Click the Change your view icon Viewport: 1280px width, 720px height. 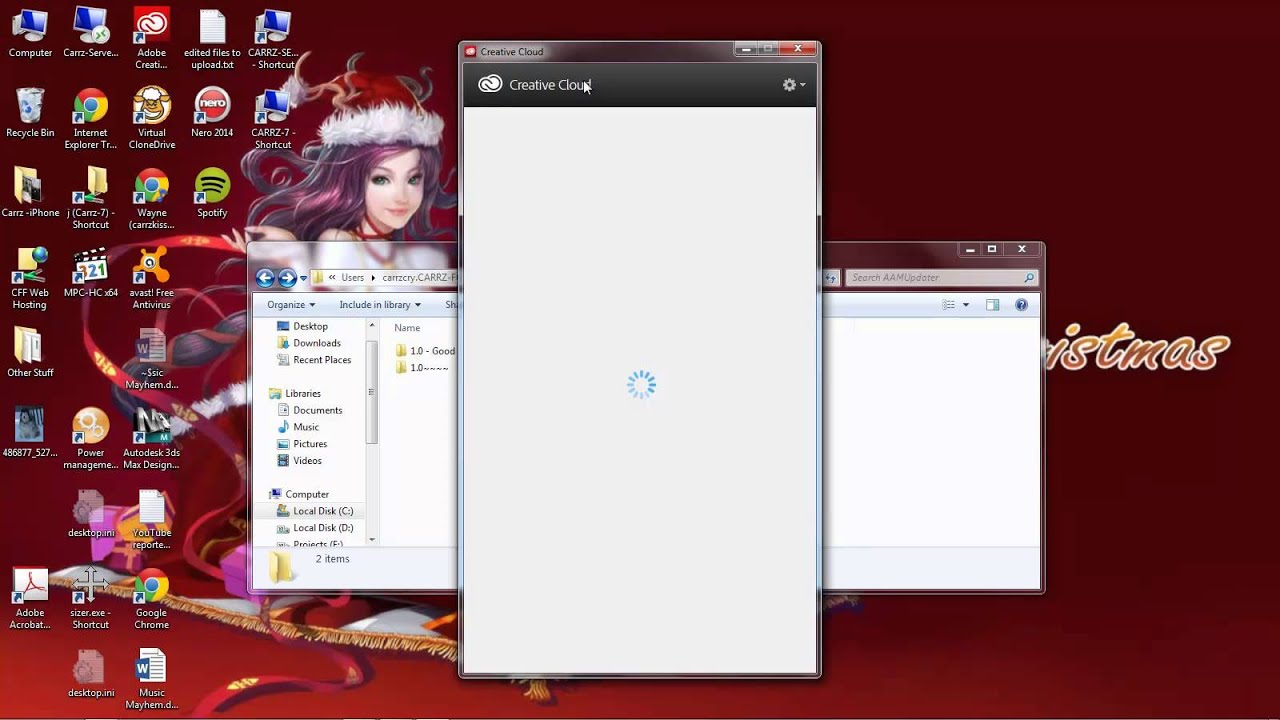[x=949, y=305]
